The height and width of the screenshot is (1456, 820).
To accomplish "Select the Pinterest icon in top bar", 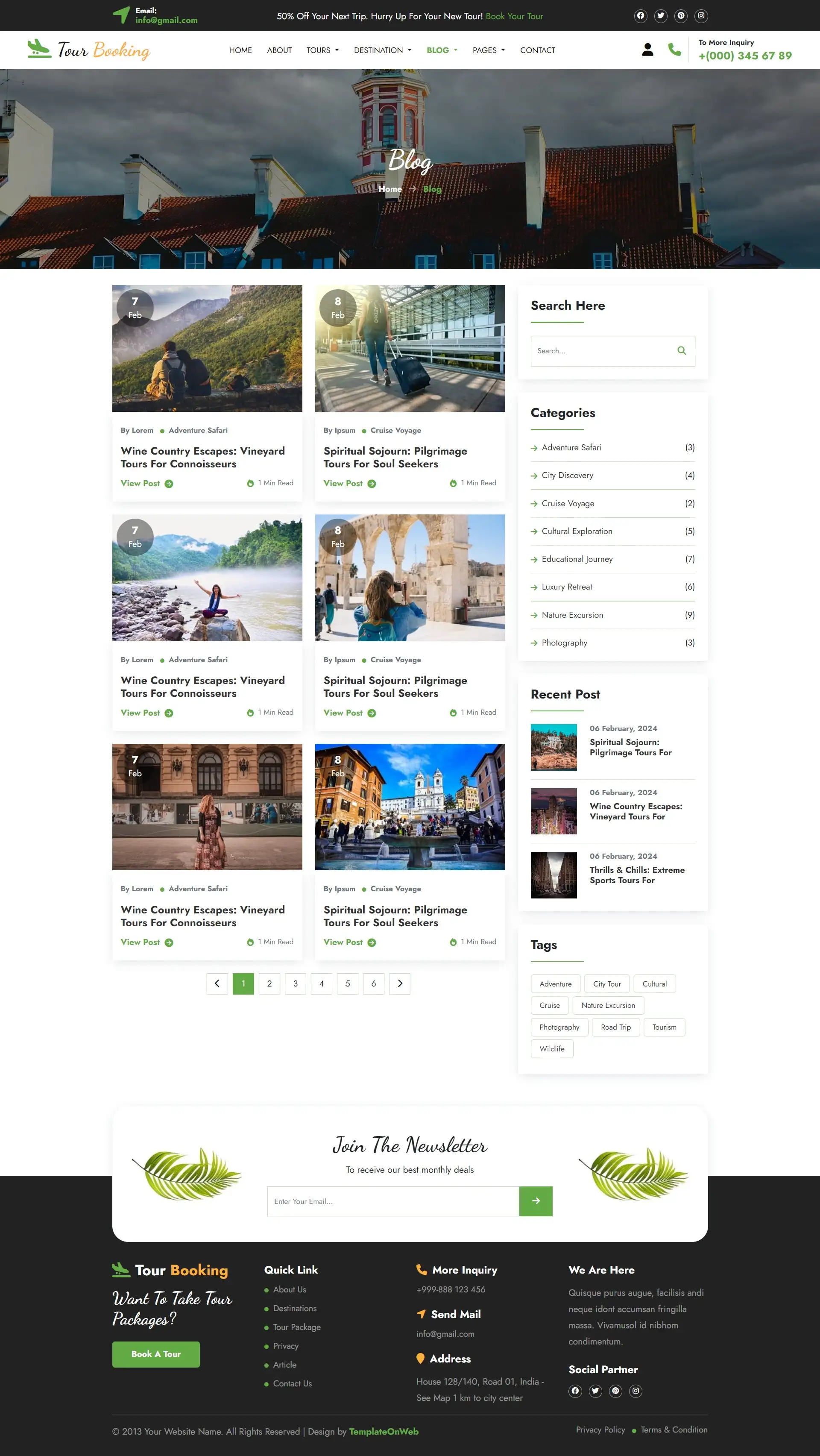I will (681, 15).
